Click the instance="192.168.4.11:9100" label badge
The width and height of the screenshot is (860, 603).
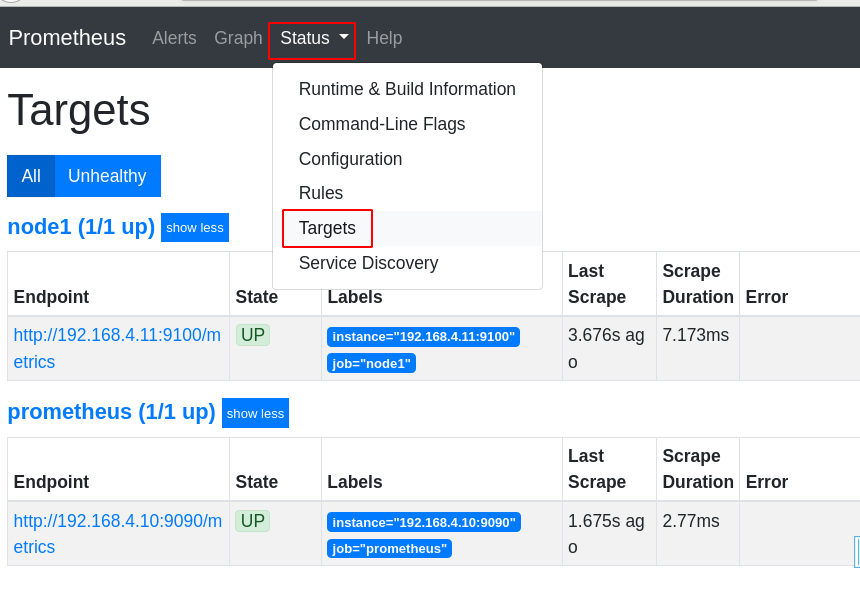click(x=423, y=337)
